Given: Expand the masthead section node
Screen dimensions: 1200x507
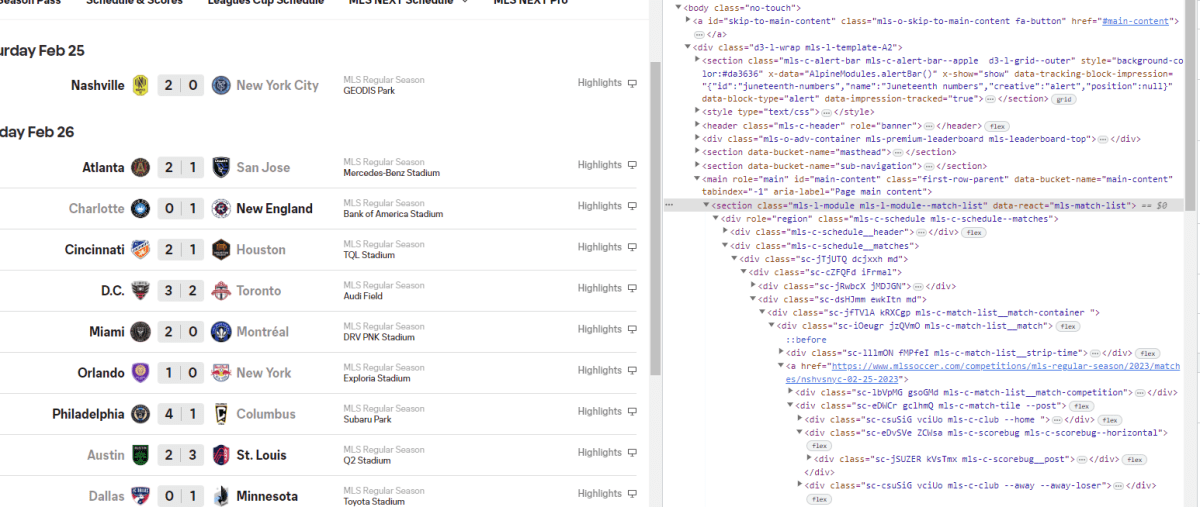Looking at the screenshot, I should [696, 152].
